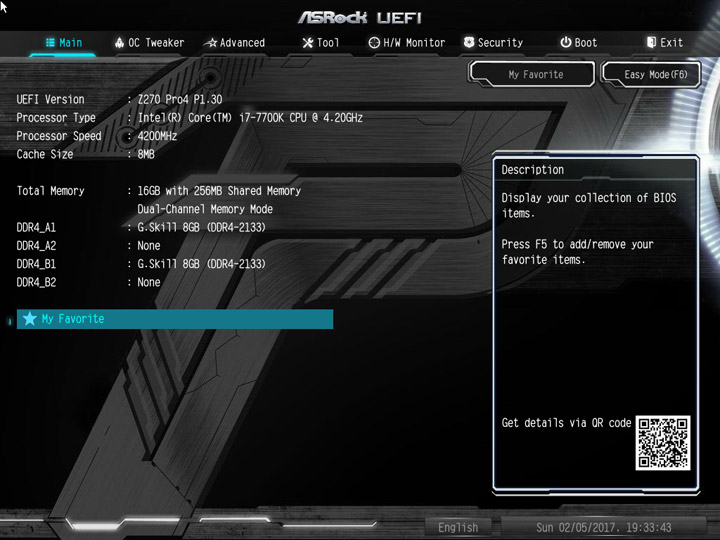720x540 pixels.
Task: Open the Exit tab
Action: tap(664, 43)
